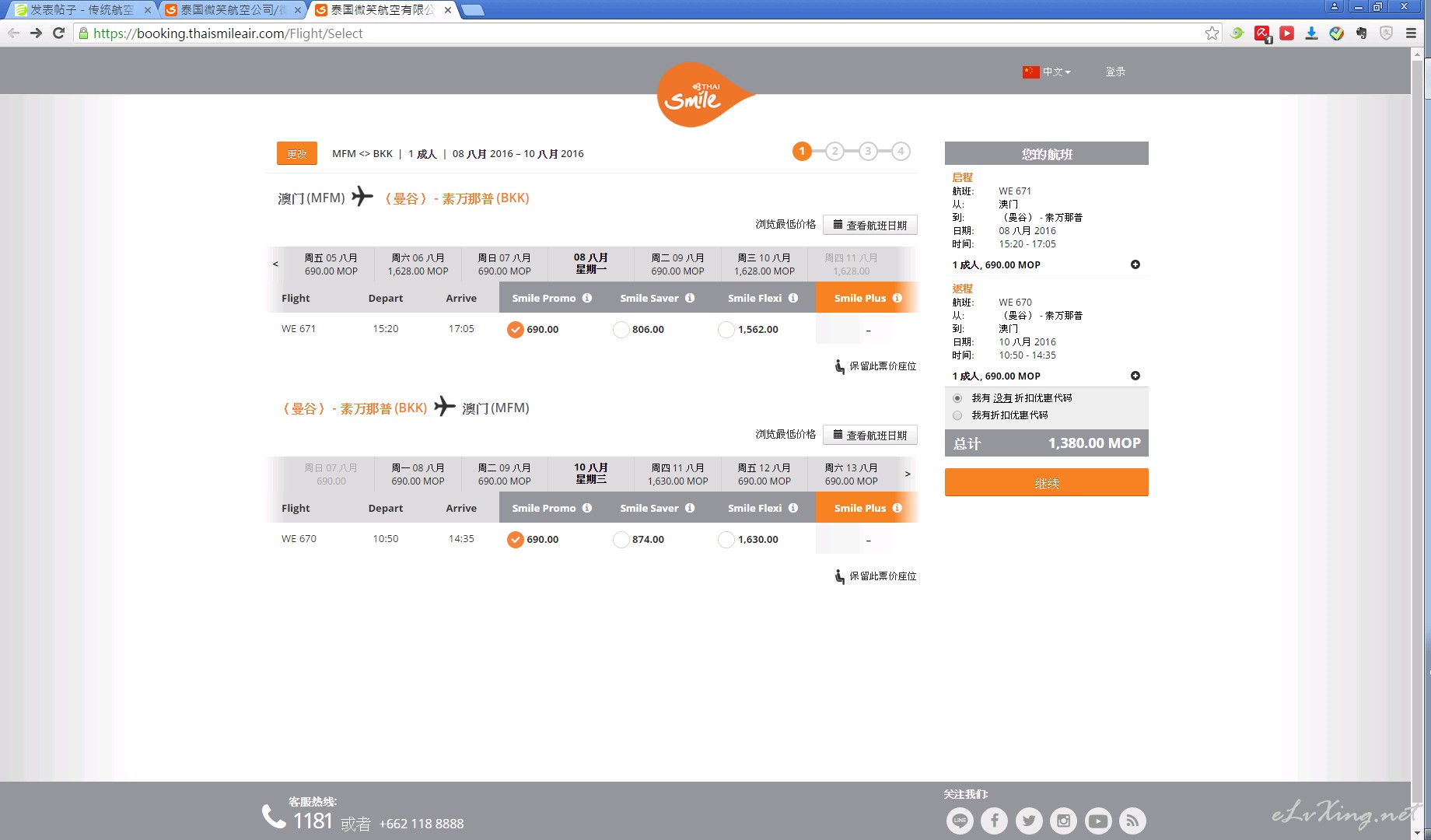Select 1,630.00 Smile Flexi fare for WE 670

726,539
